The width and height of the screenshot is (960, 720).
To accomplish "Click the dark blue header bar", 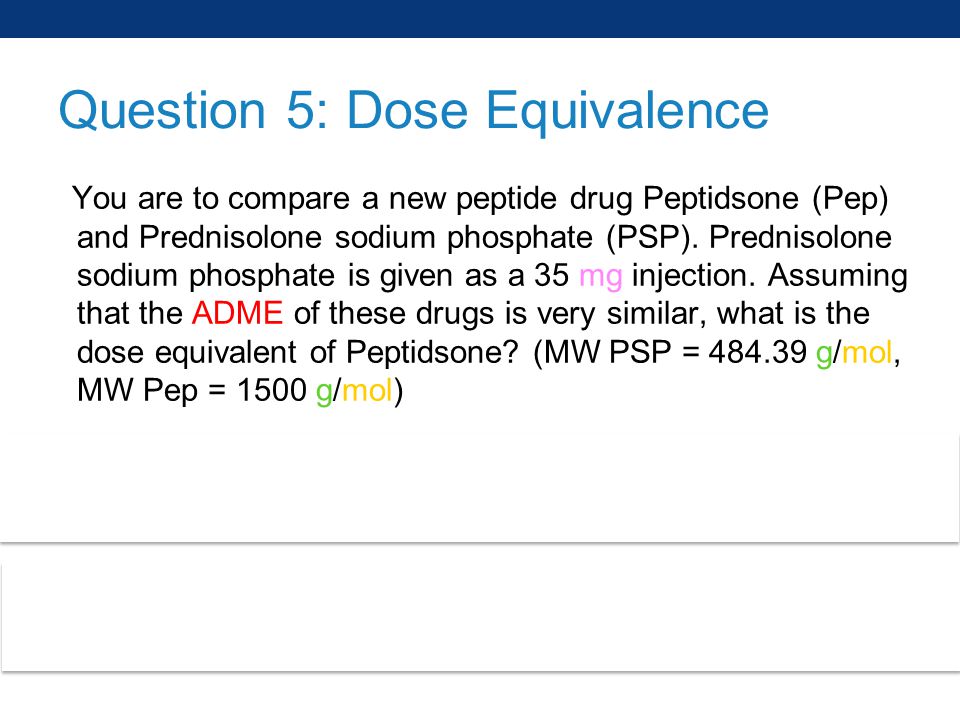I will click(x=480, y=18).
